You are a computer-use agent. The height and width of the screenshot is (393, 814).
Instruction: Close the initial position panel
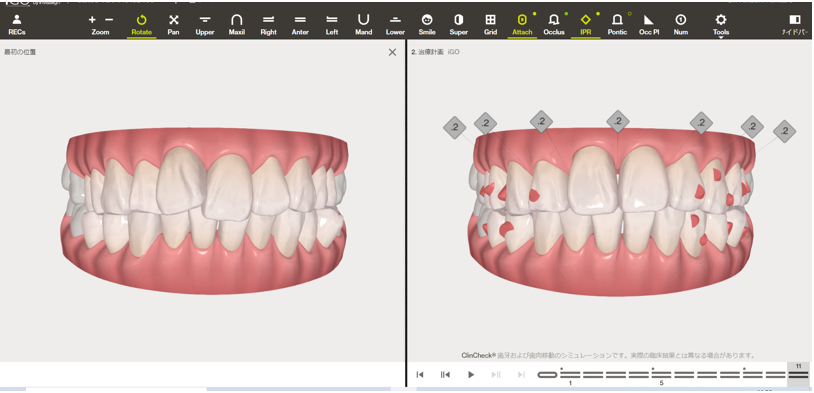[392, 52]
